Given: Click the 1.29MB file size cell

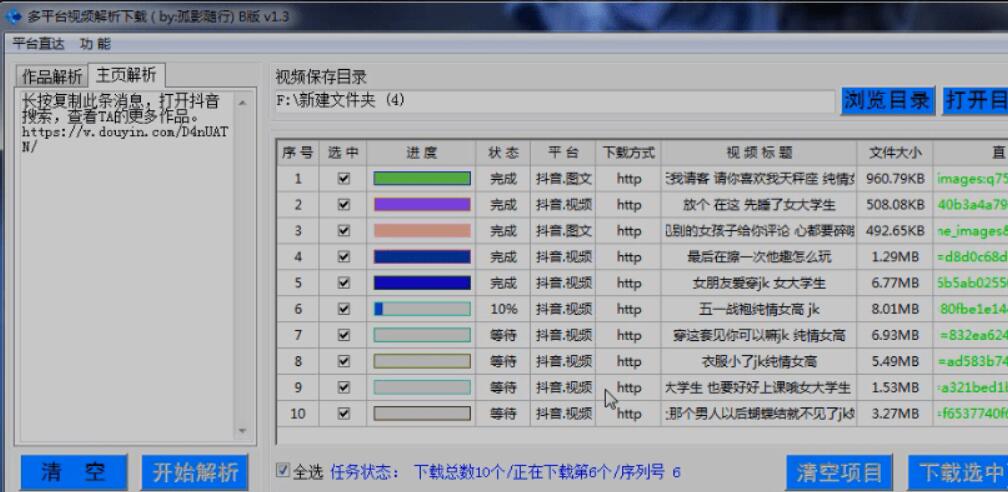Looking at the screenshot, I should (x=895, y=257).
